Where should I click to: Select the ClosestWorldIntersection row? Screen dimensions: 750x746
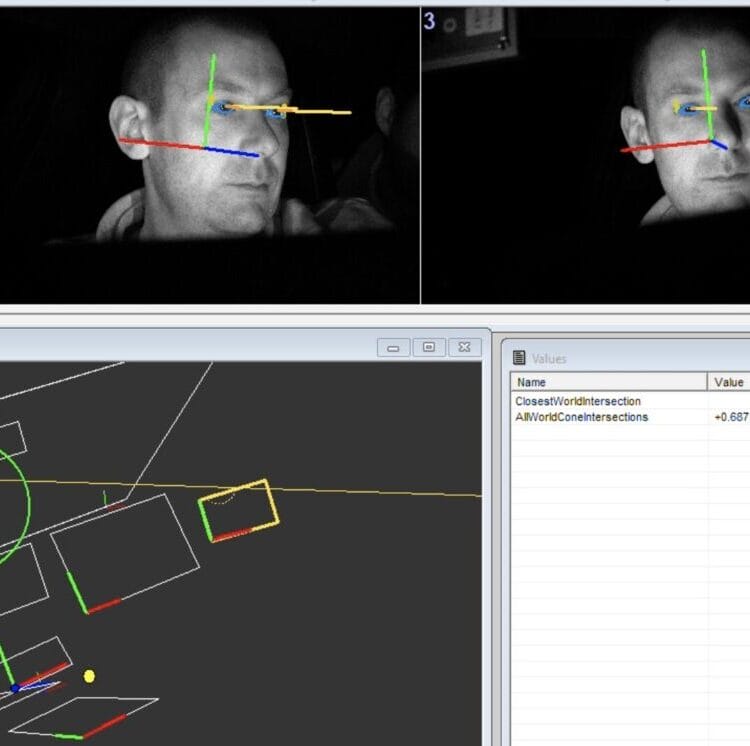578,401
